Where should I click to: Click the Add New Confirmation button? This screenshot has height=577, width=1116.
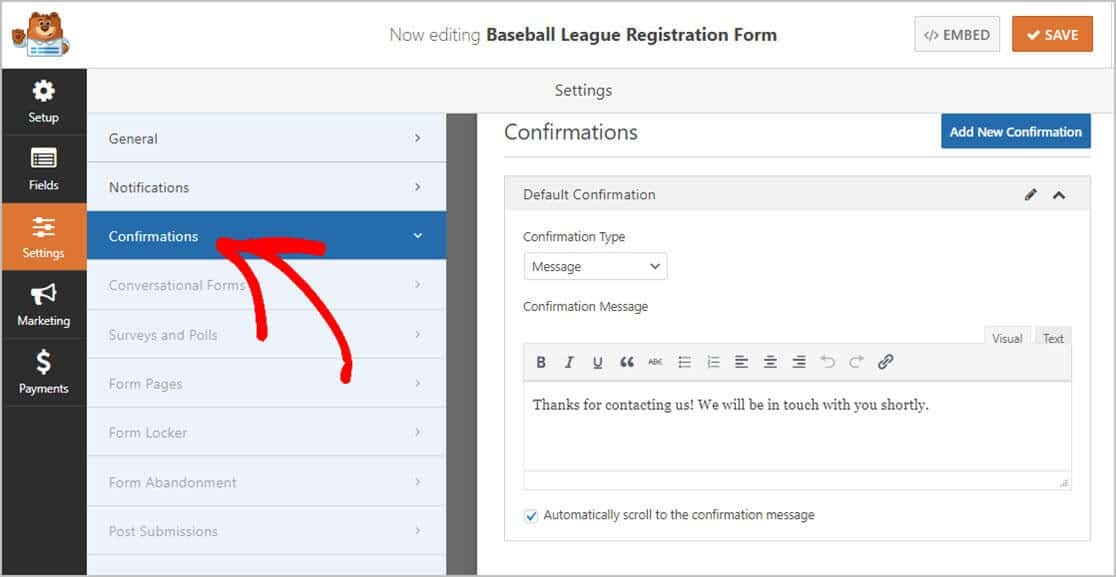[x=1015, y=131]
